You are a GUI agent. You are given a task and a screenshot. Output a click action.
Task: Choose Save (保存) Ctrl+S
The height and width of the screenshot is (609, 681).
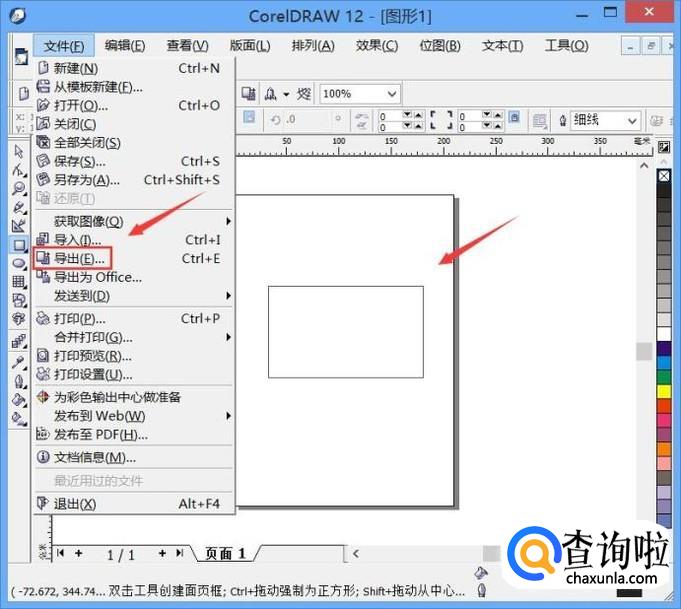(135, 161)
